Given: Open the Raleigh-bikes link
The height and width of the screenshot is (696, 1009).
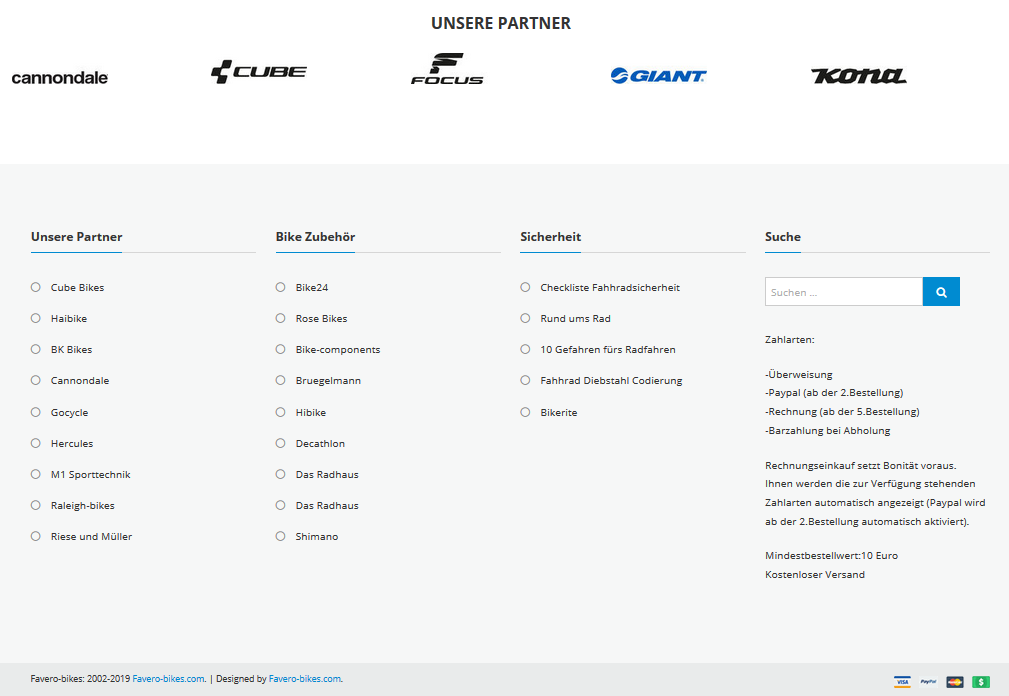Looking at the screenshot, I should point(82,506).
